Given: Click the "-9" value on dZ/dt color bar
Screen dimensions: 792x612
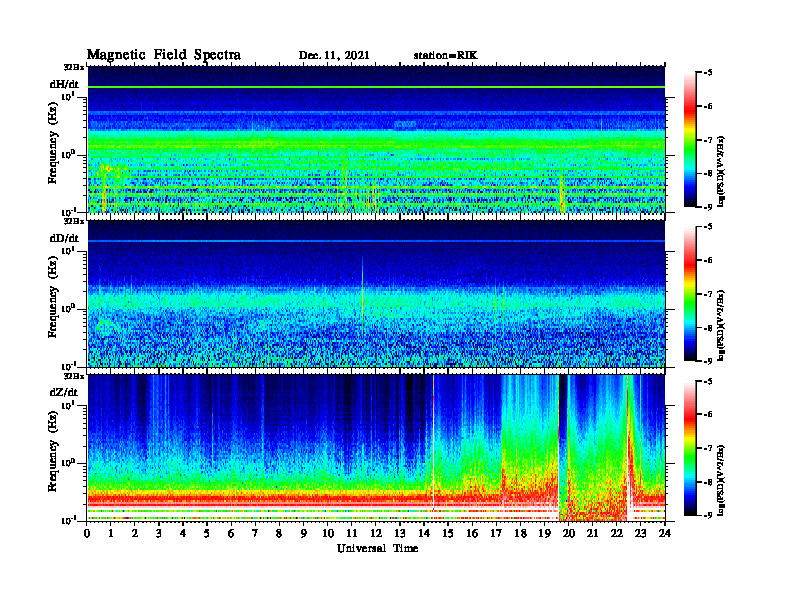Looking at the screenshot, I should pos(708,515).
